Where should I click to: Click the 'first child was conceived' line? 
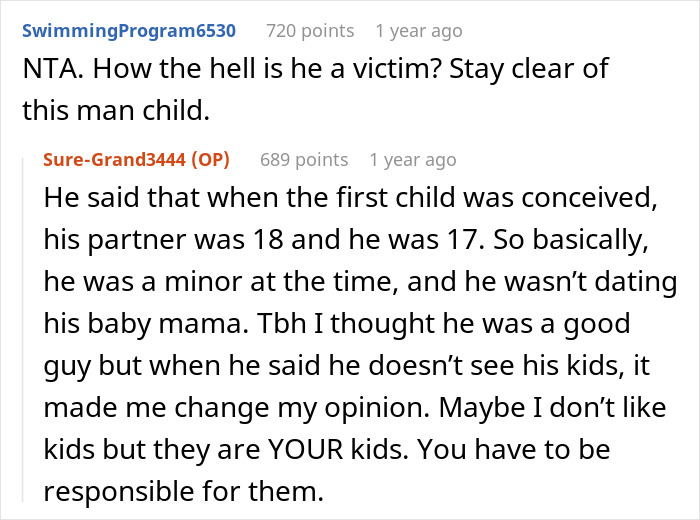pos(350,198)
